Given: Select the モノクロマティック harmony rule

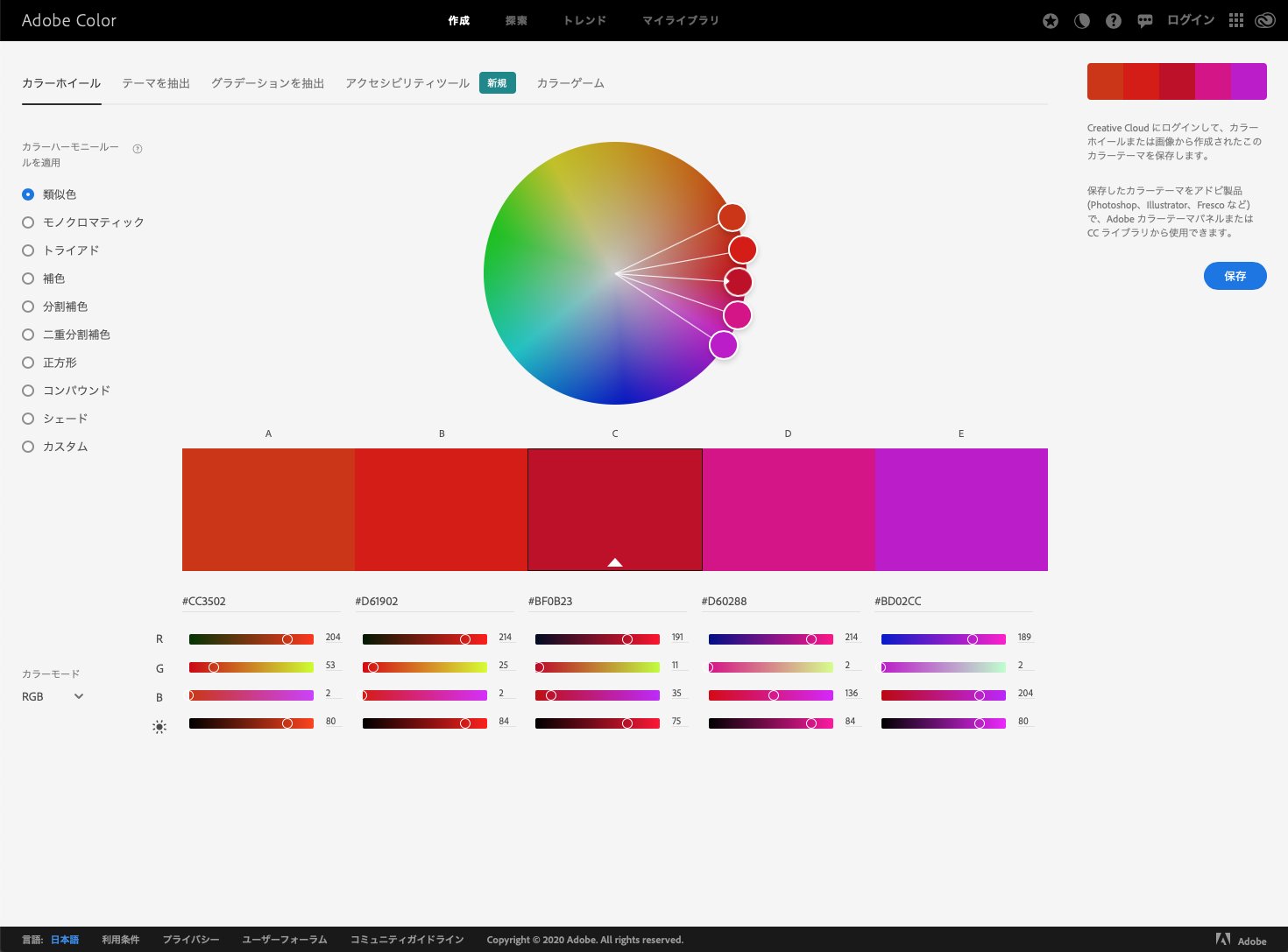Looking at the screenshot, I should pyautogui.click(x=83, y=222).
